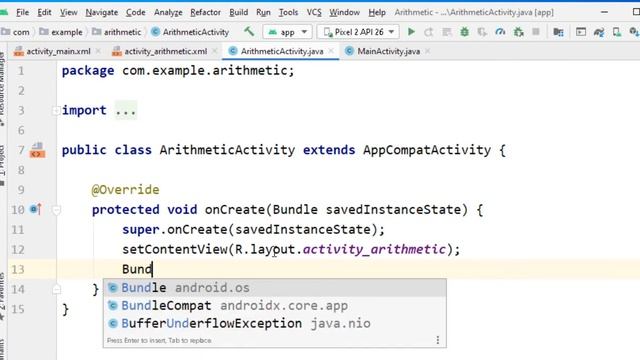The width and height of the screenshot is (640, 360).
Task: Open the AVD Manager icon
Action: 617,31
